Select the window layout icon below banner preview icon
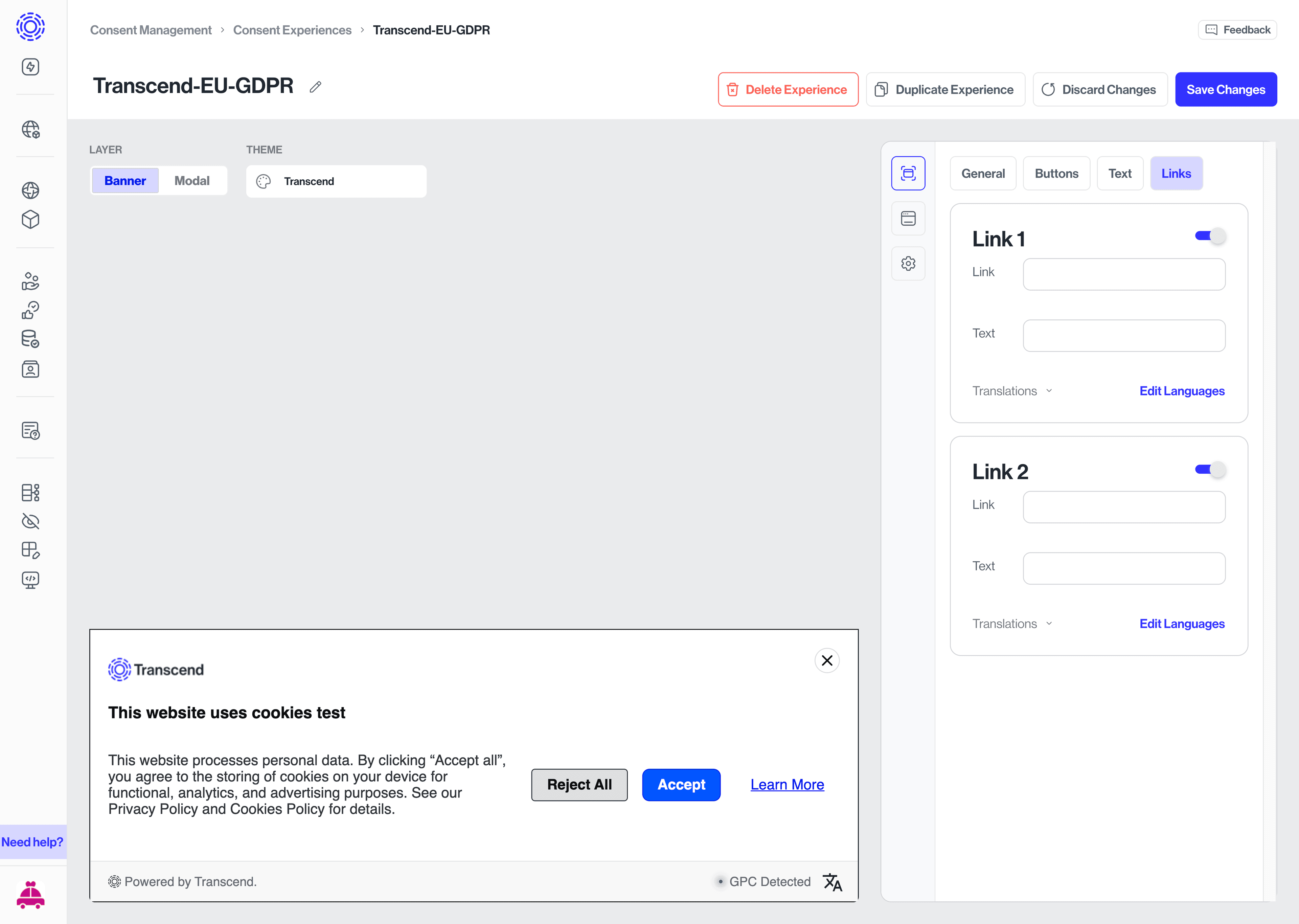1299x924 pixels. [x=908, y=218]
